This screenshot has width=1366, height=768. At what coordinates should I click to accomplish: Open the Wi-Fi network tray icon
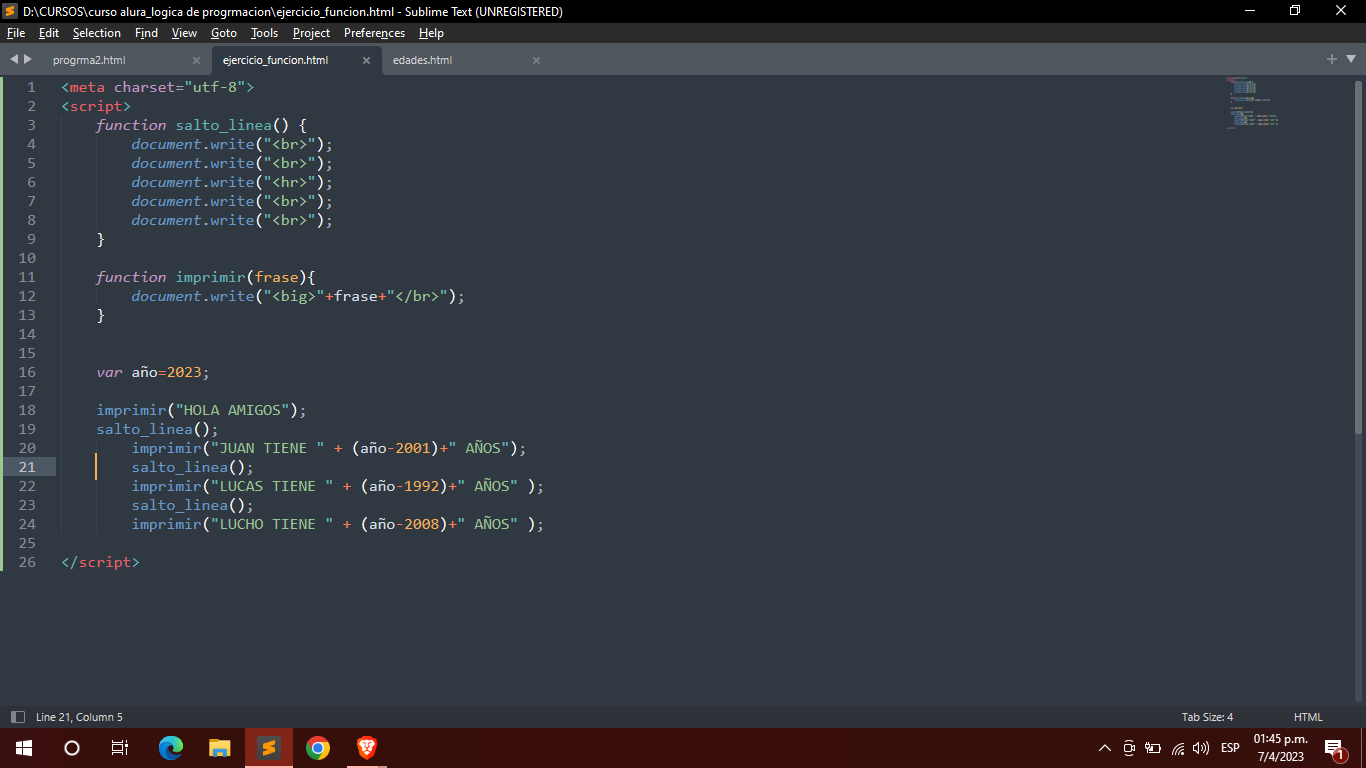pos(1178,747)
